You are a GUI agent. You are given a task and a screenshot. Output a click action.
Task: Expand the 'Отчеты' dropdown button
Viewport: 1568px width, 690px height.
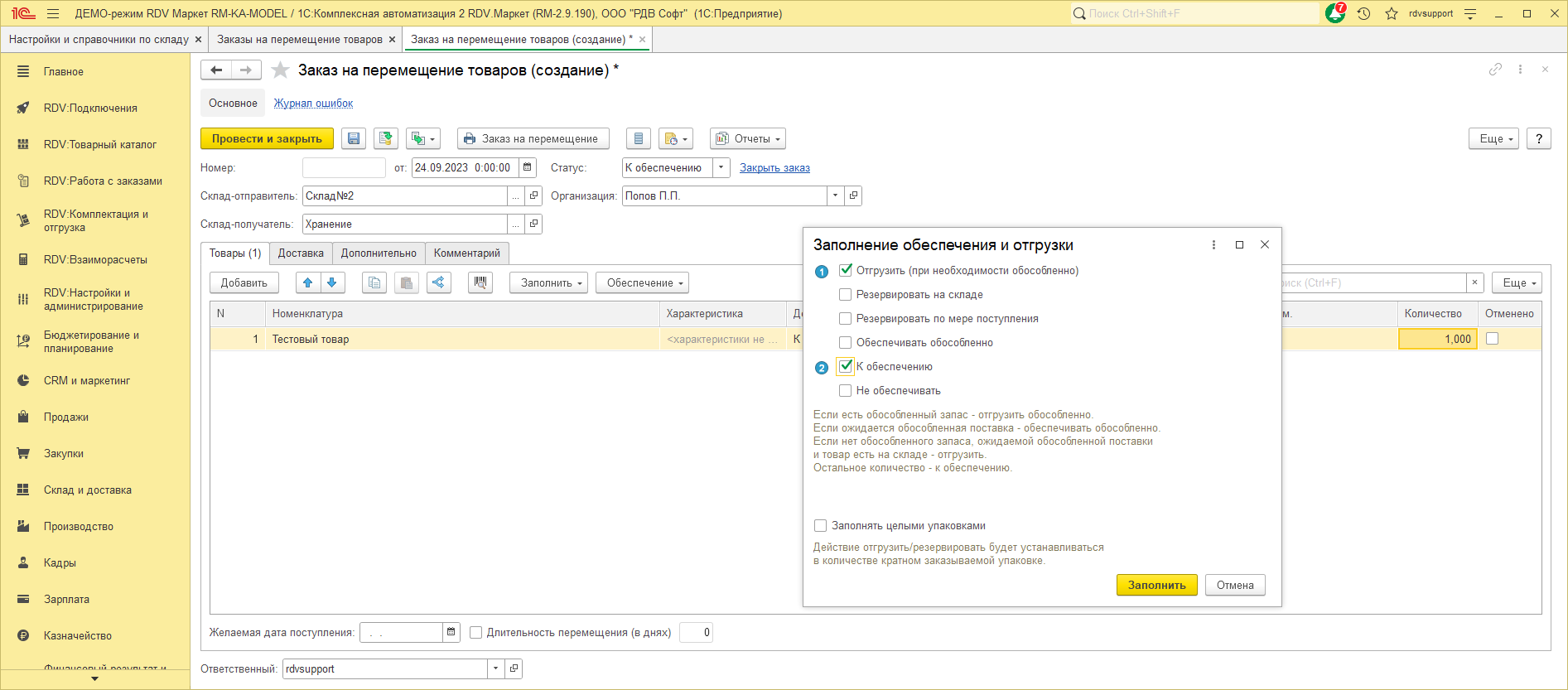tap(747, 139)
